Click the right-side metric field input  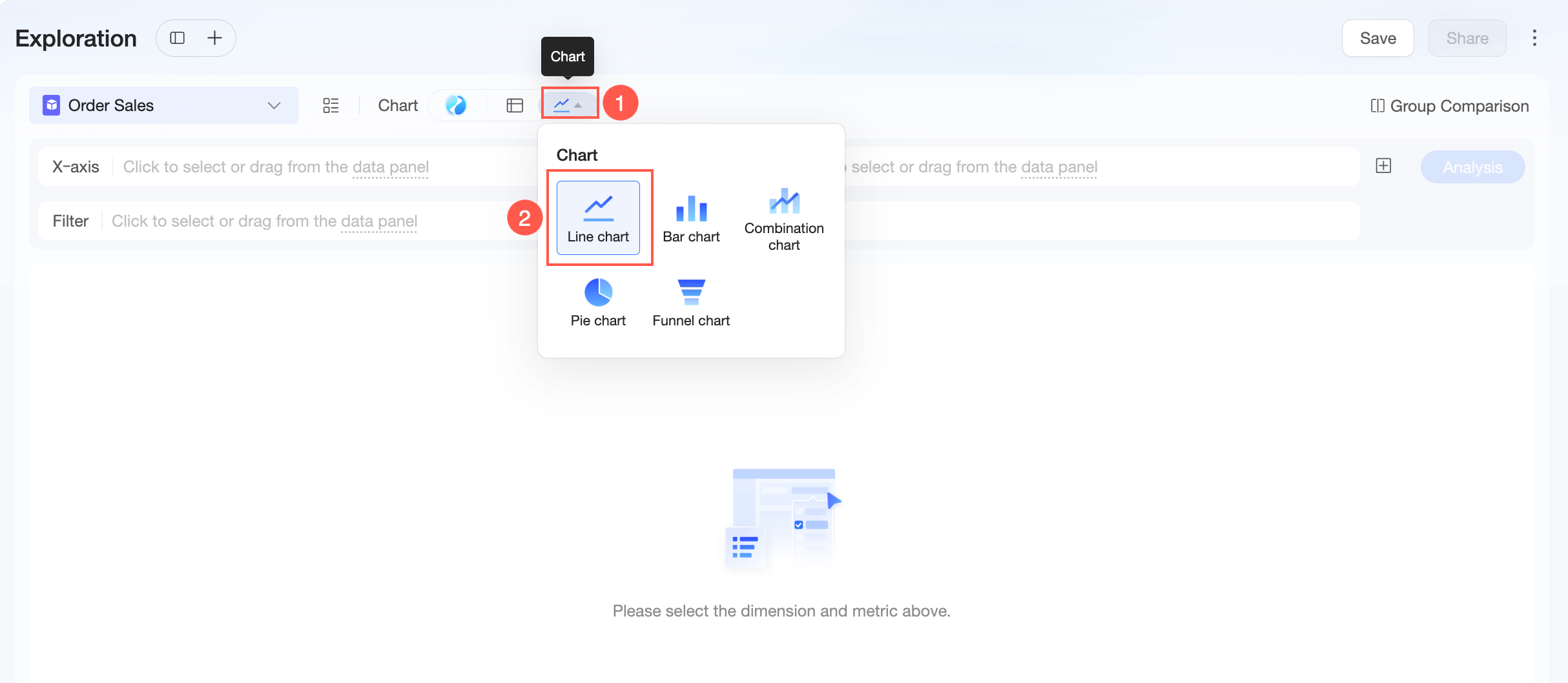[1101, 167]
